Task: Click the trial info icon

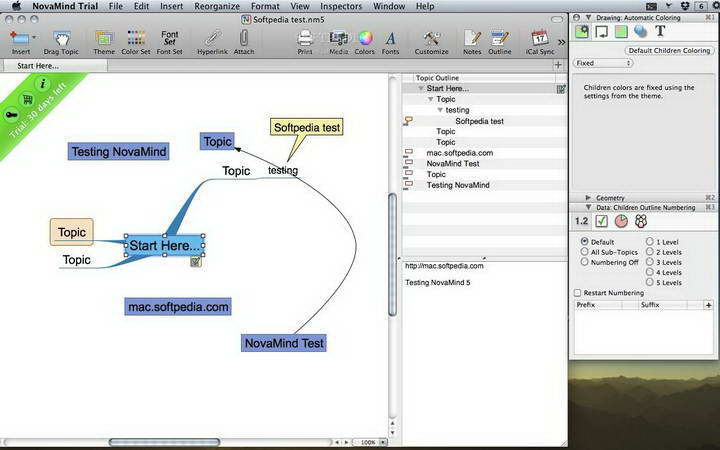Action: point(43,84)
